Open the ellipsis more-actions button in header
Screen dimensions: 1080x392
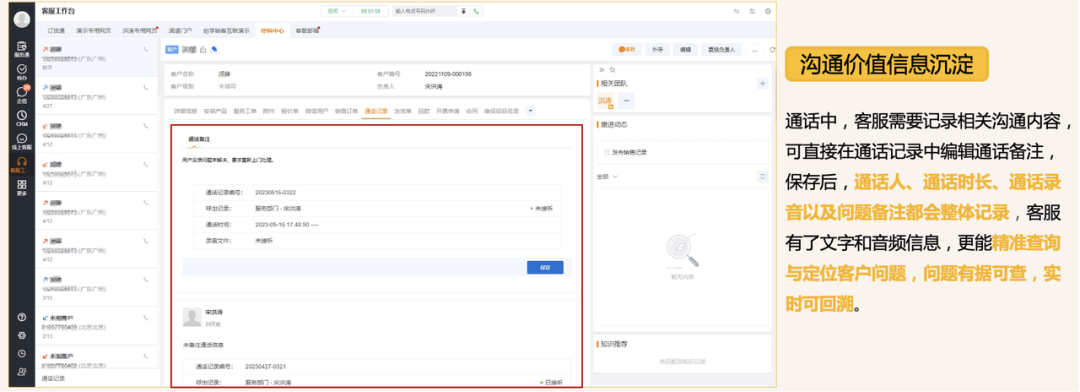[x=755, y=50]
